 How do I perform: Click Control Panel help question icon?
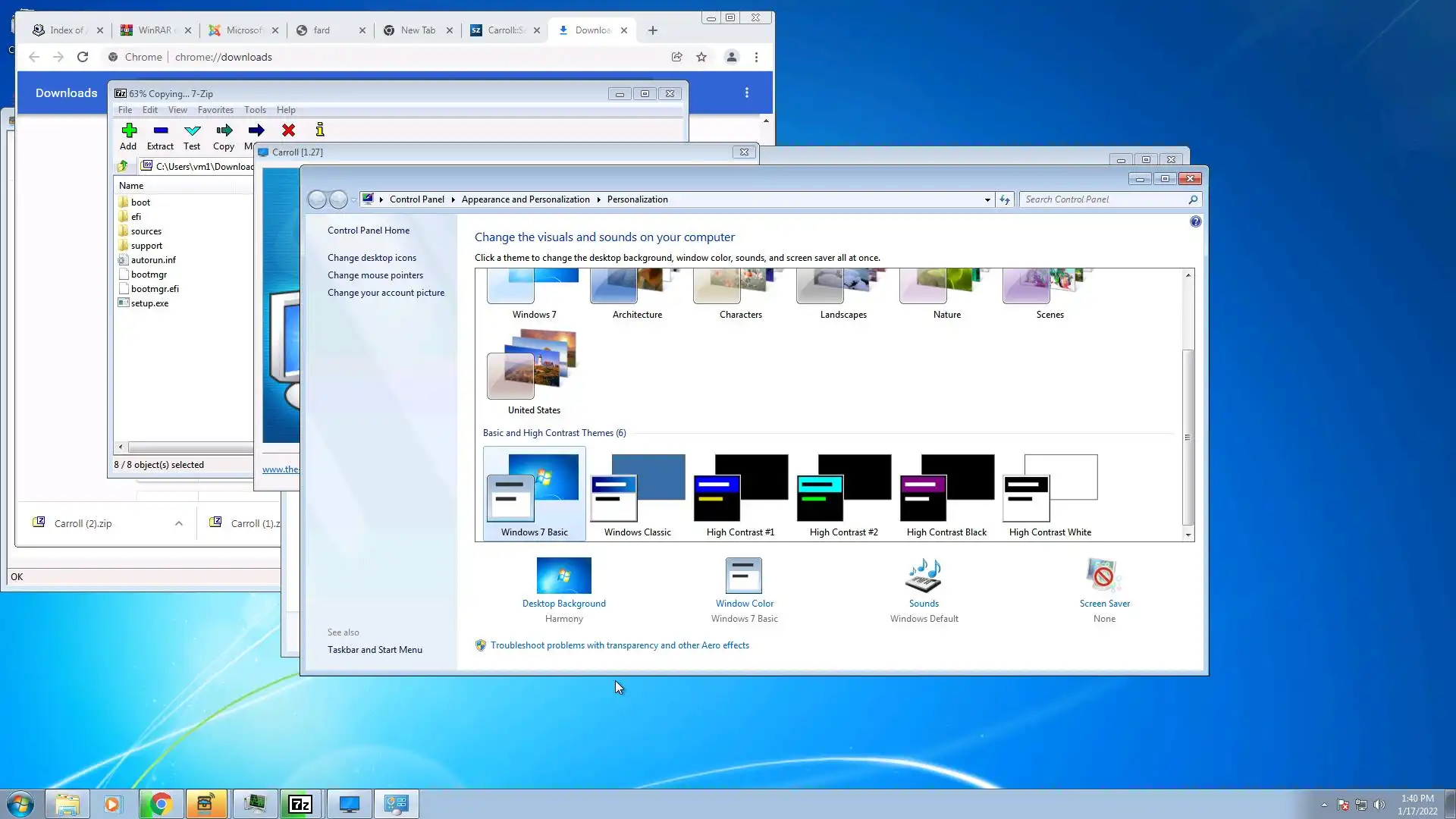tap(1195, 221)
